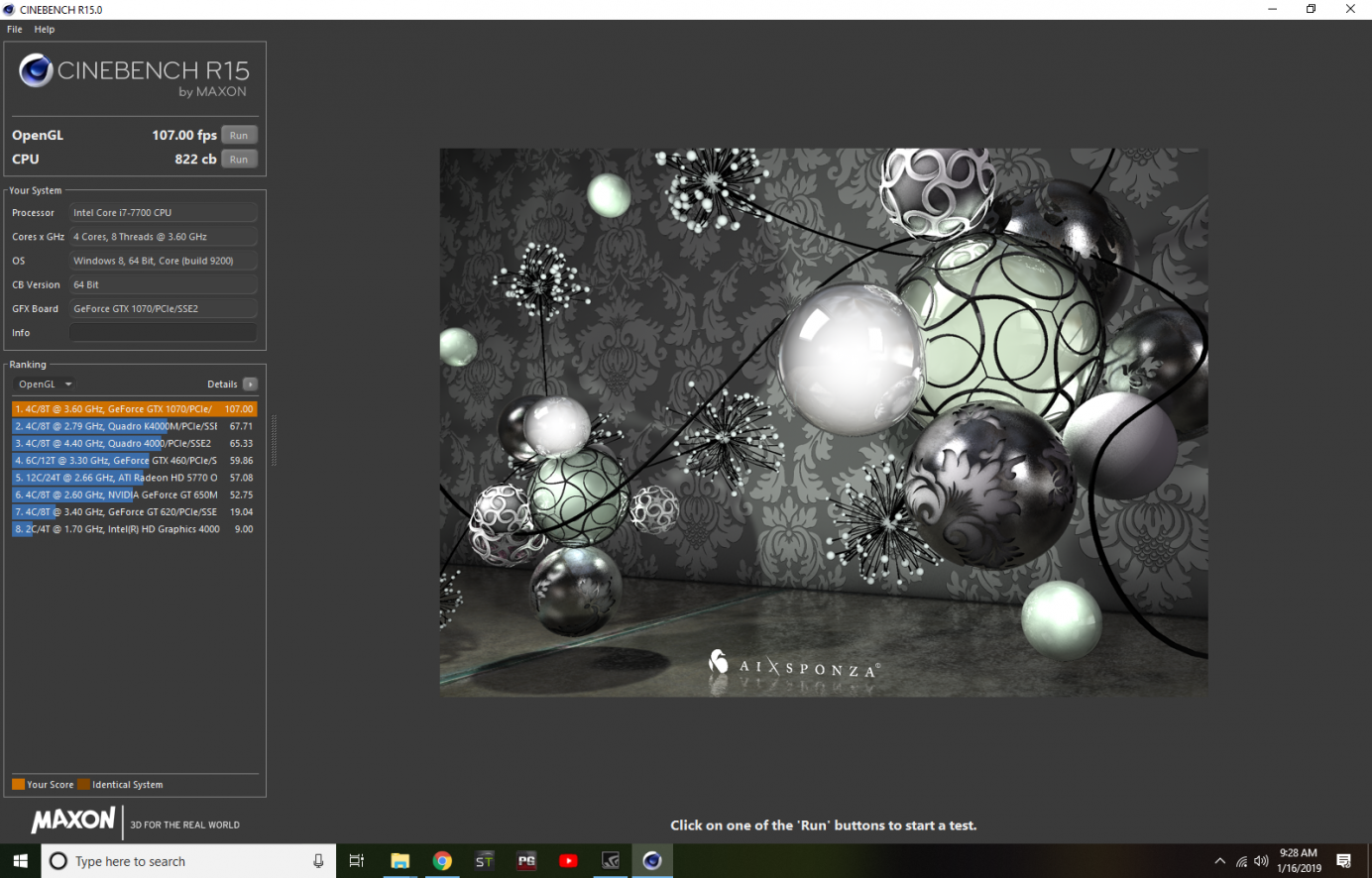
Task: Click the CPU score 822 cb
Action: (195, 160)
